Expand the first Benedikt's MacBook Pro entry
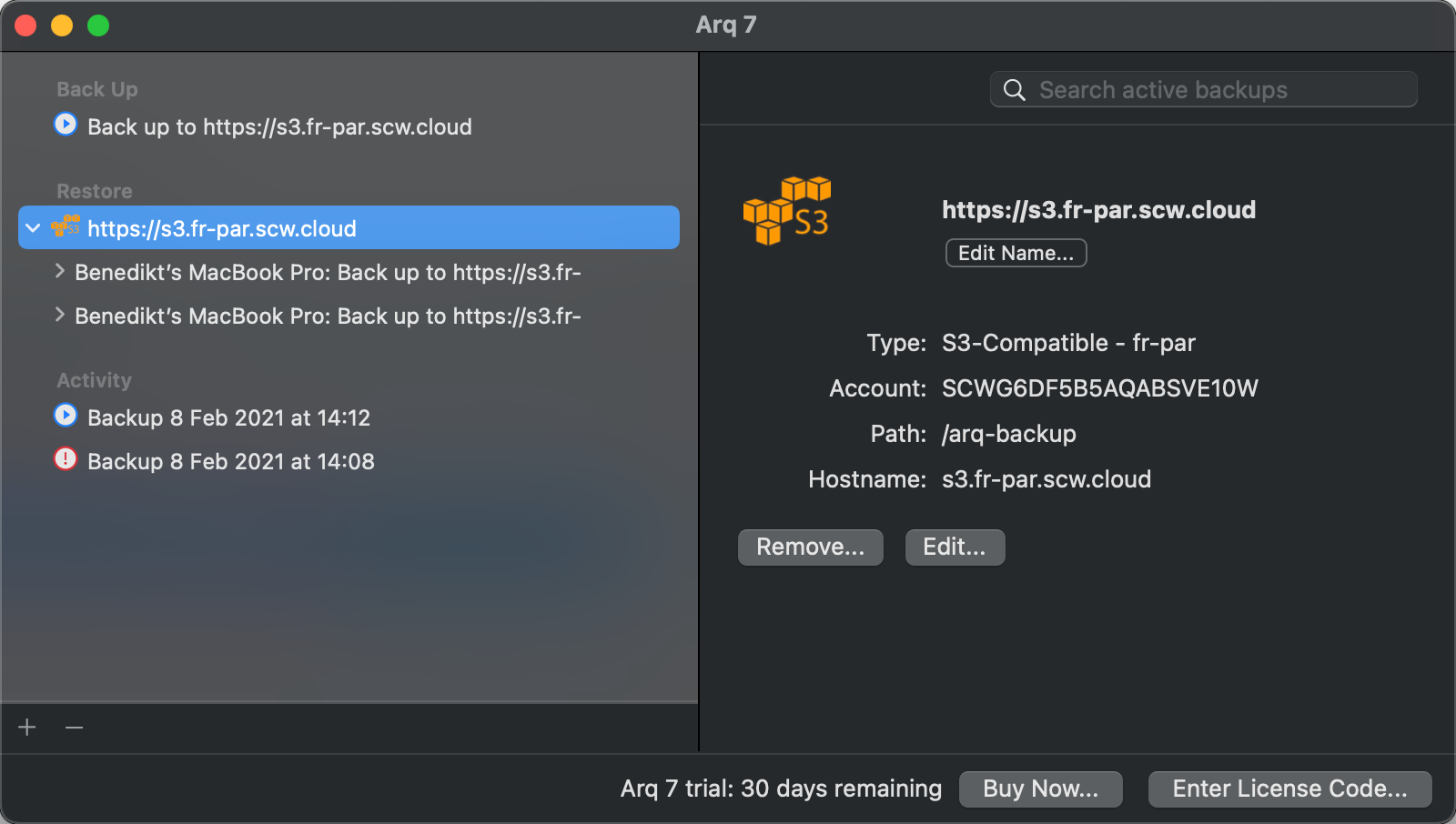The image size is (1456, 824). (x=59, y=271)
